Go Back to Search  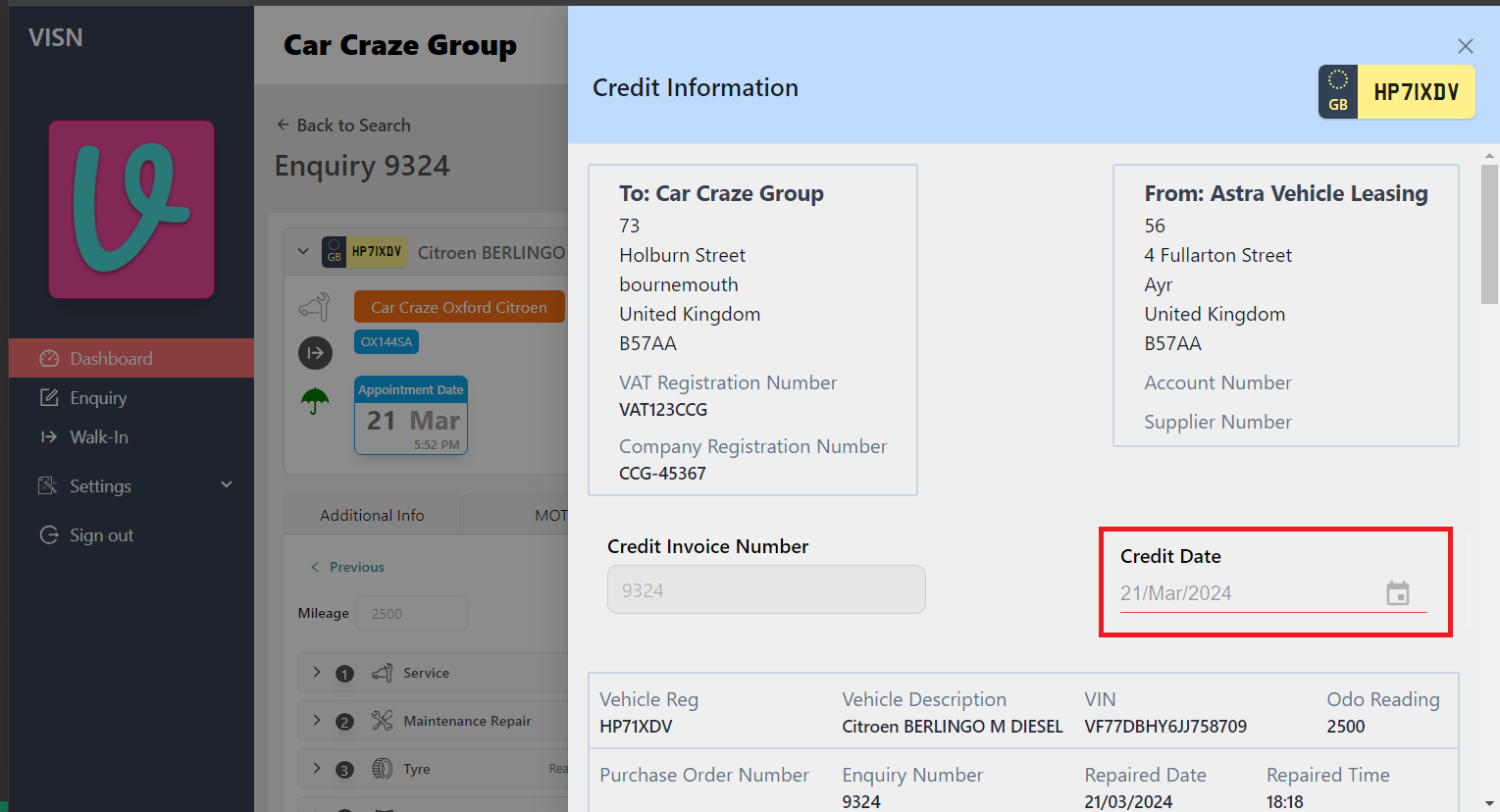343,125
